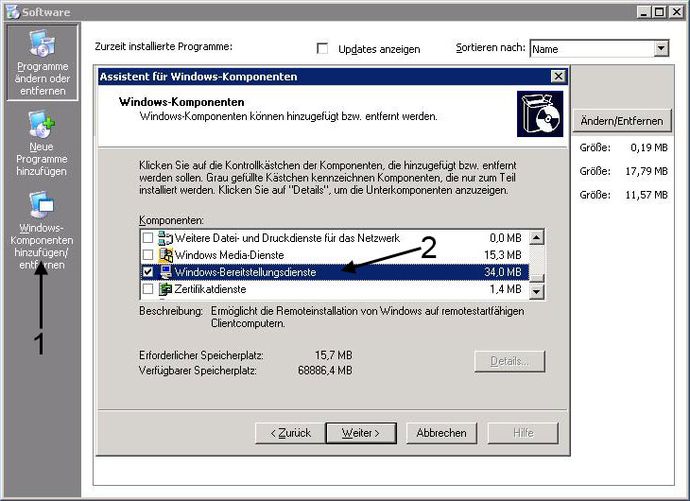Screen dimensions: 690x501
Task: Select 'Windows-Bereitstellungsdienste' row text
Action: tap(245, 272)
